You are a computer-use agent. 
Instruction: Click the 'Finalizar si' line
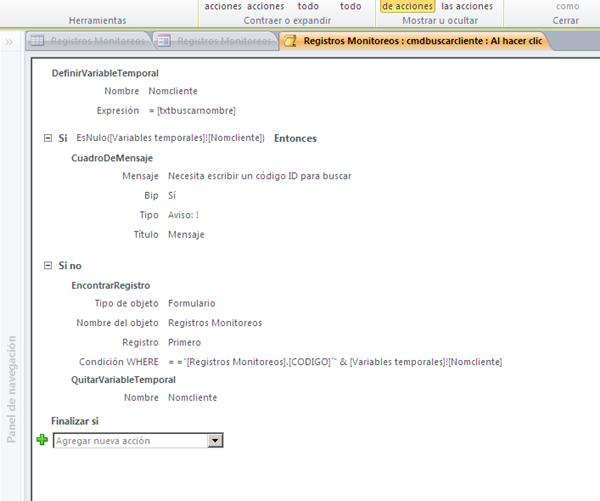point(75,421)
